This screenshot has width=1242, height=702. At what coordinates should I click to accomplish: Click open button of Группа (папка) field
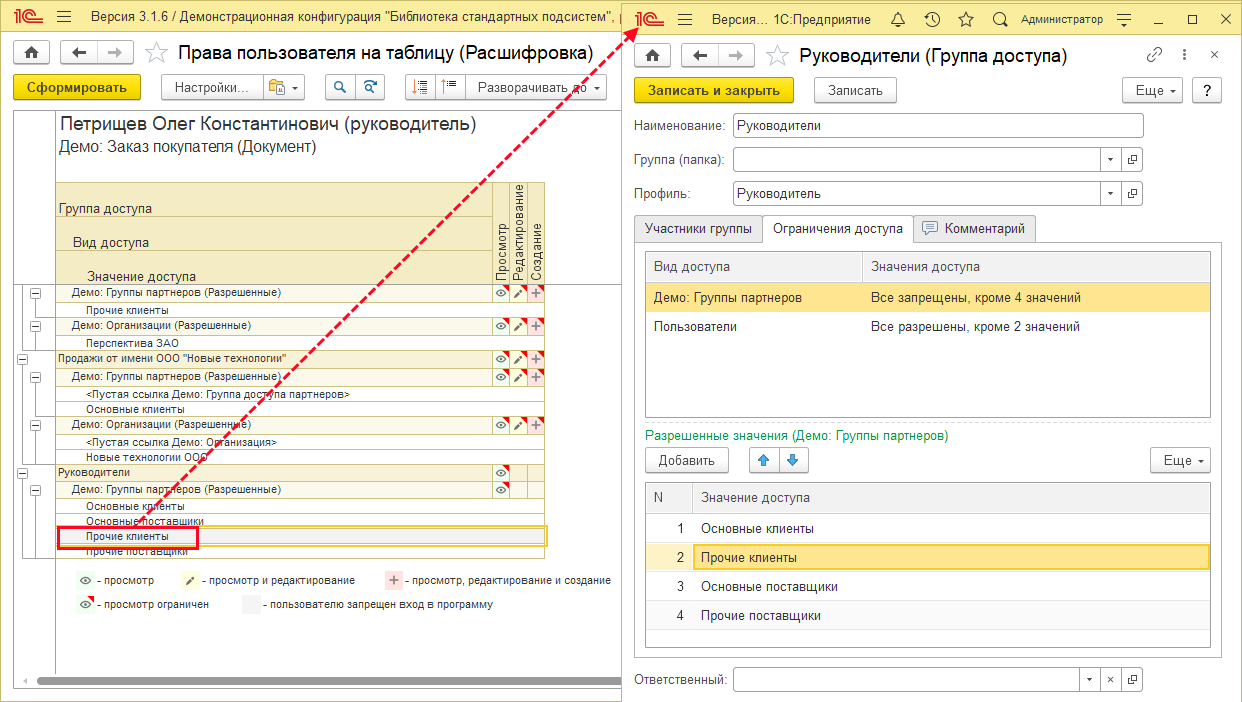1133,159
